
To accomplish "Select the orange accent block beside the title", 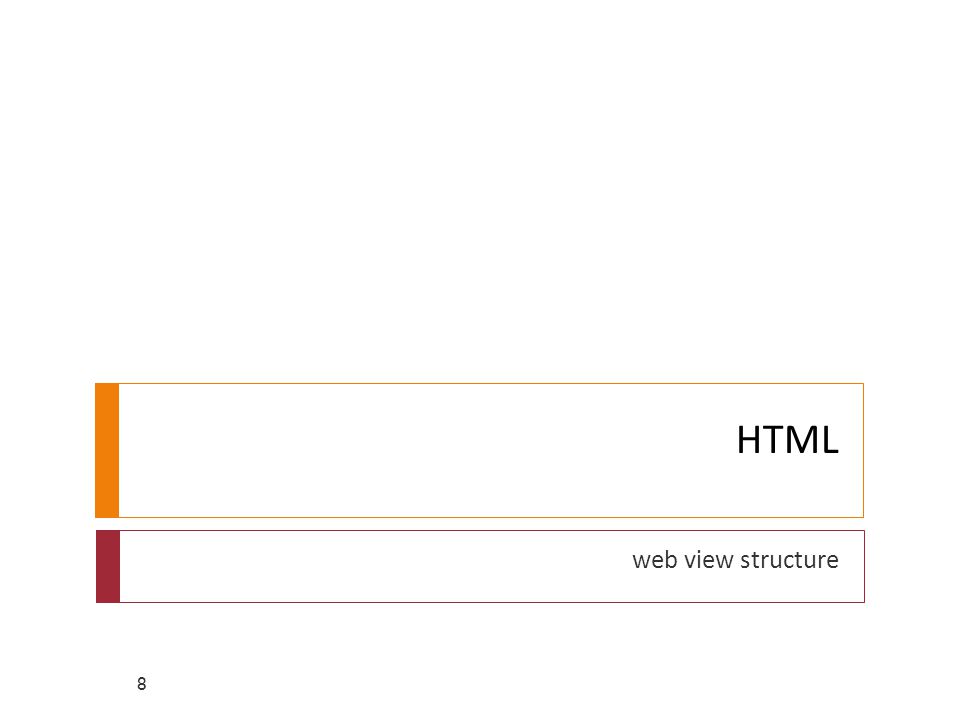I will 107,451.
